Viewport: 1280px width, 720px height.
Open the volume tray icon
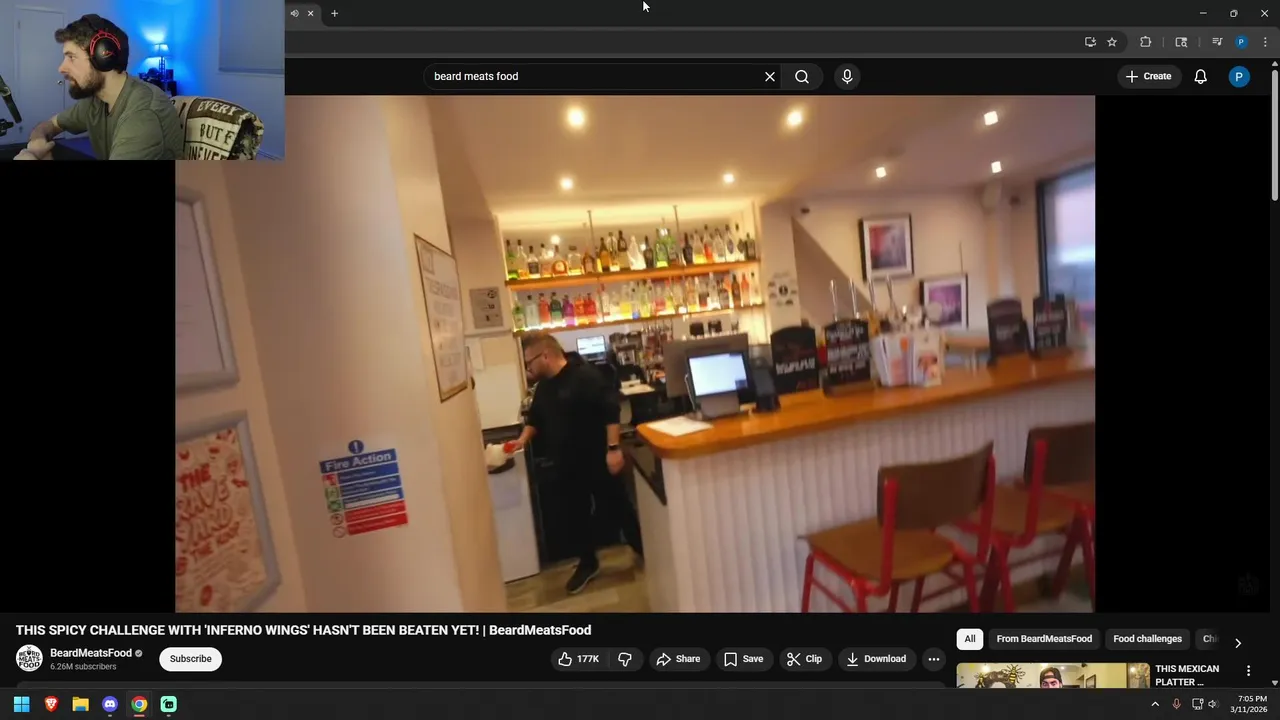[x=1212, y=704]
